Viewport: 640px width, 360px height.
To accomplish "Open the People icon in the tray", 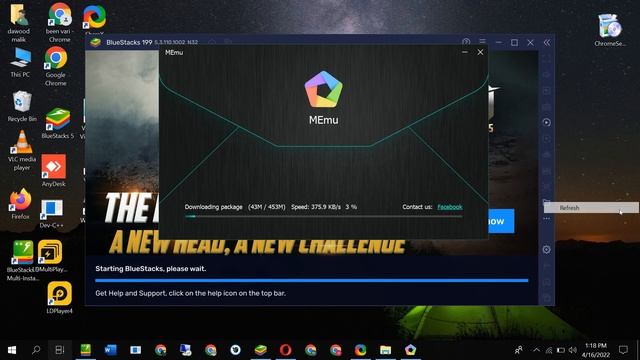I will point(519,350).
